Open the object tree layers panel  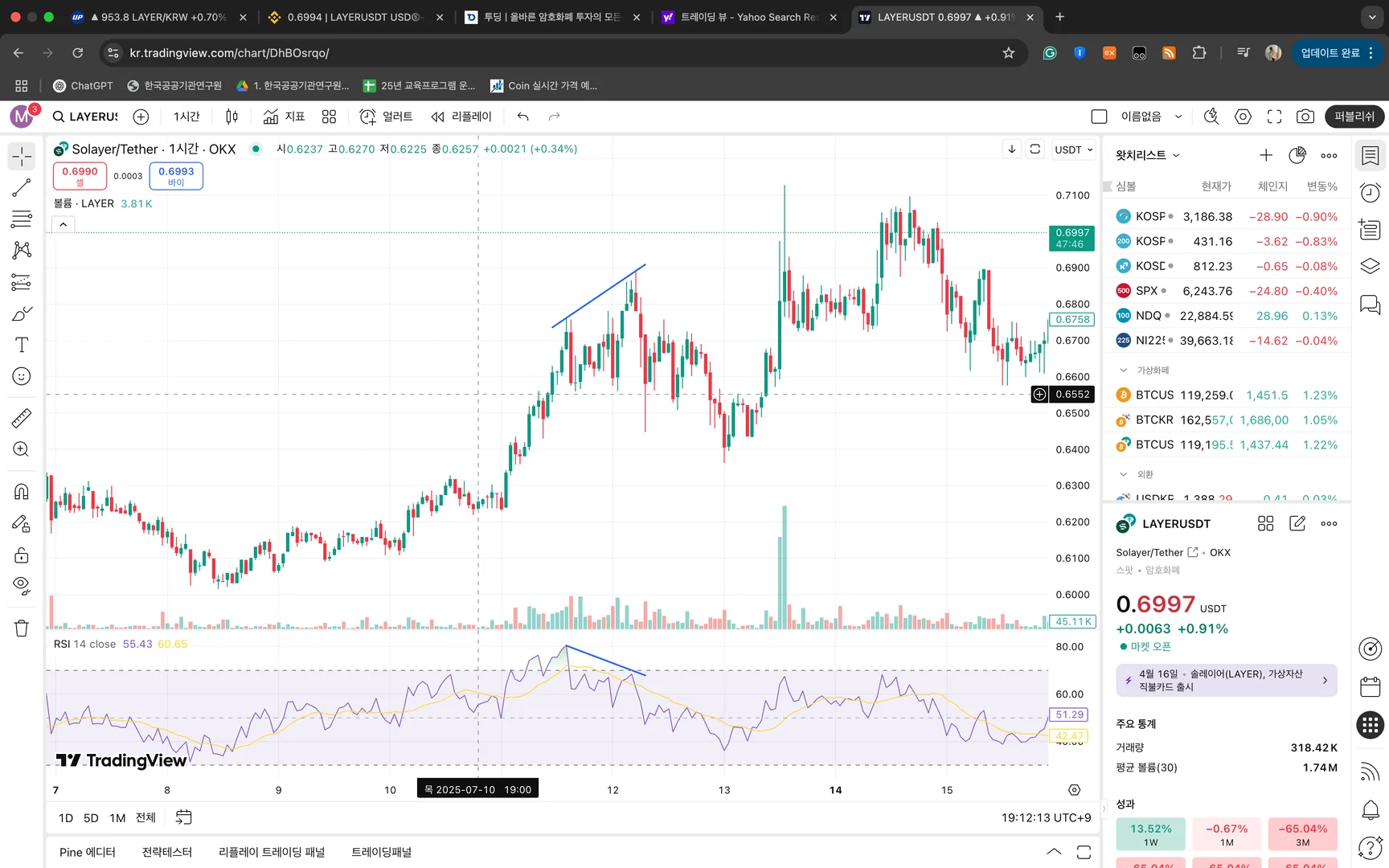[1371, 266]
